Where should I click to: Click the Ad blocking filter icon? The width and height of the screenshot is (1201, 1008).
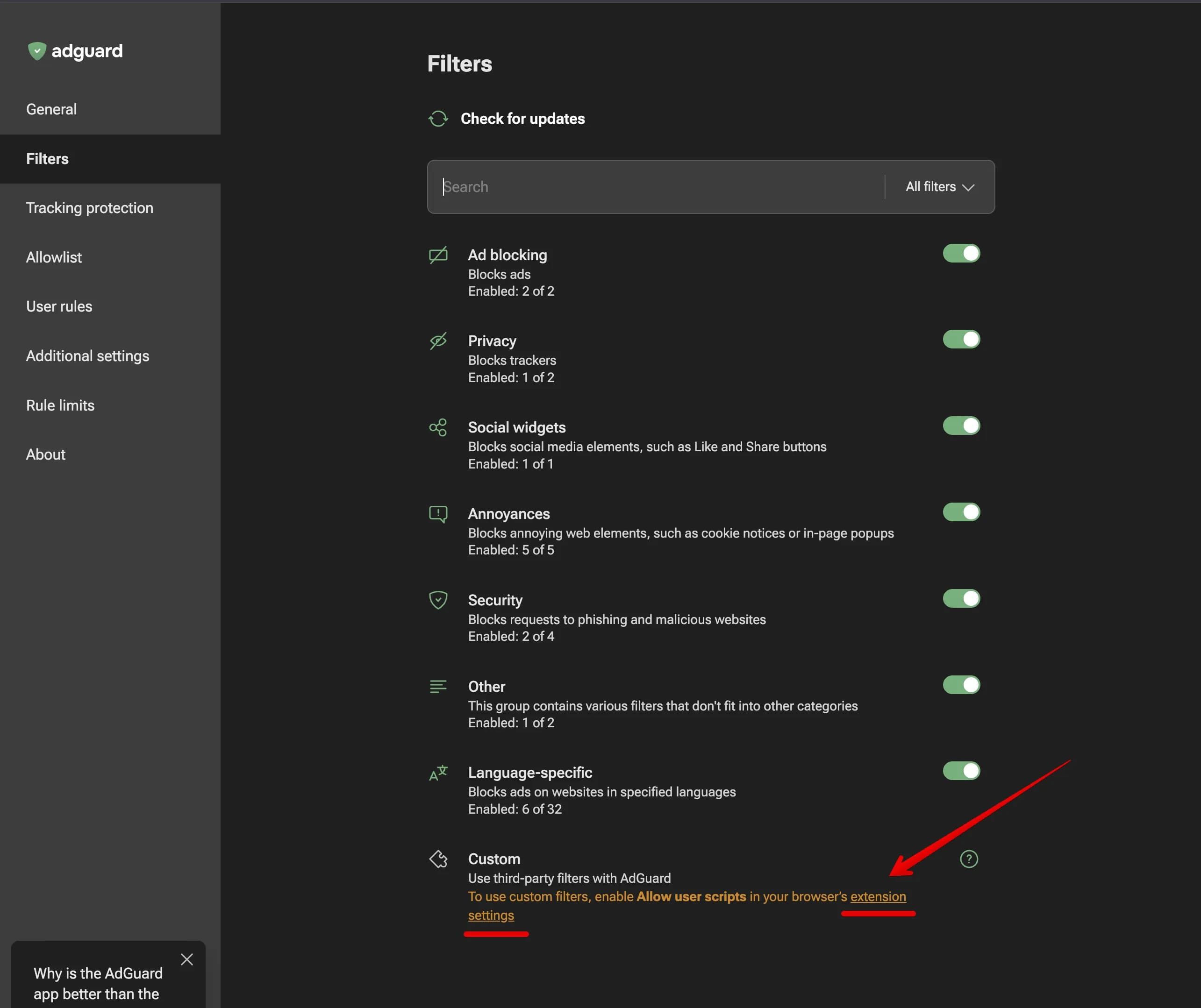click(438, 255)
